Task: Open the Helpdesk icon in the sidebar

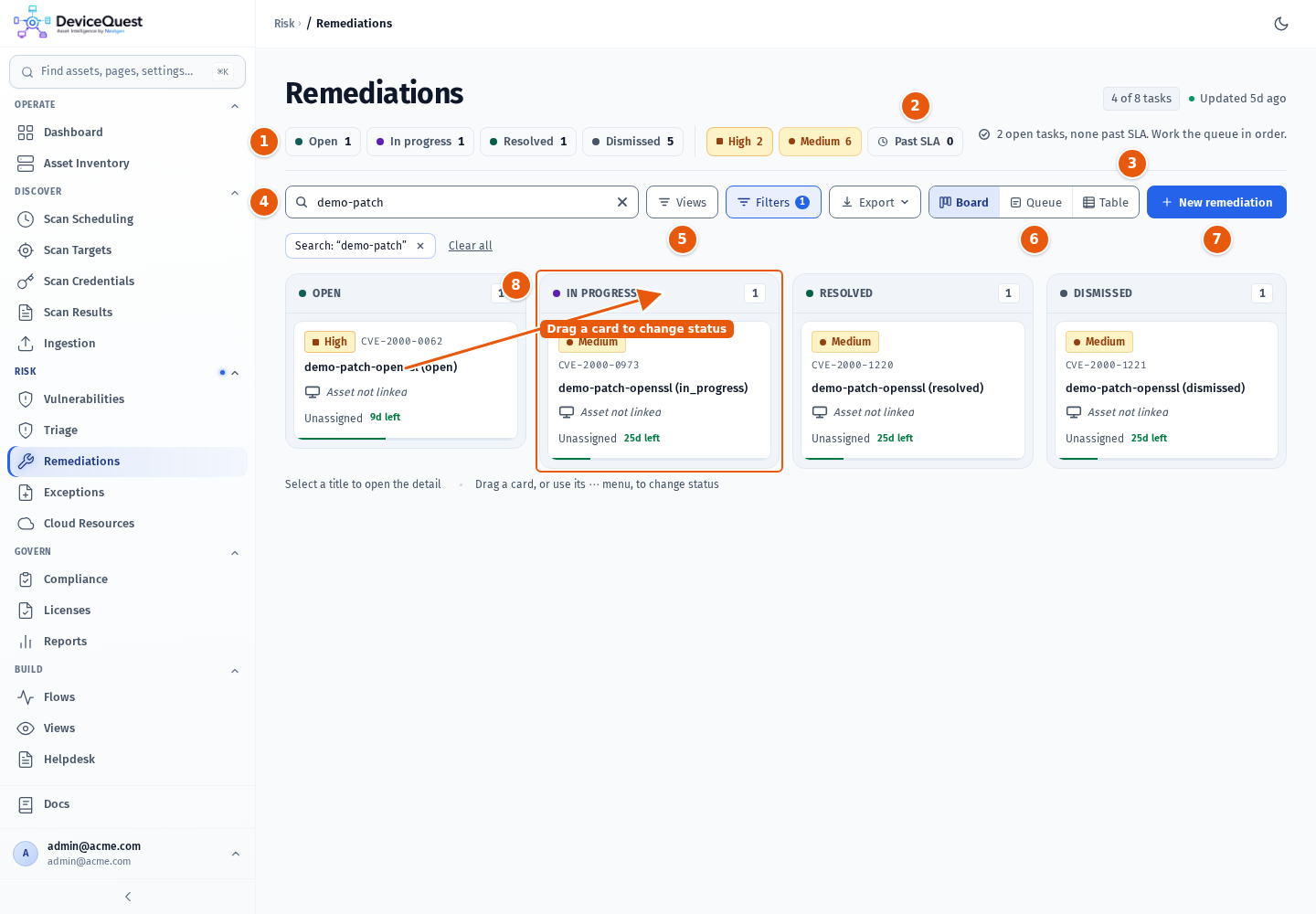Action: (x=26, y=760)
